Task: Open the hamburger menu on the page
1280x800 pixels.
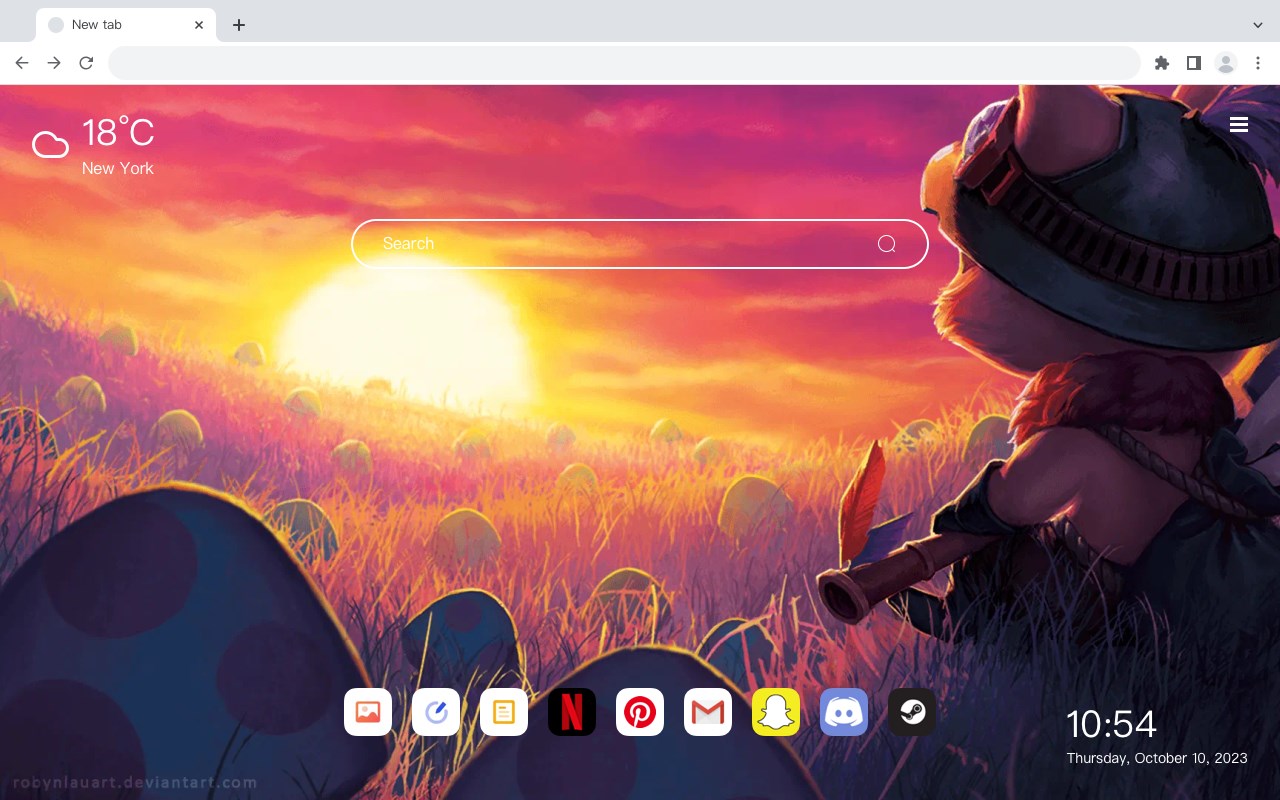Action: (1239, 125)
